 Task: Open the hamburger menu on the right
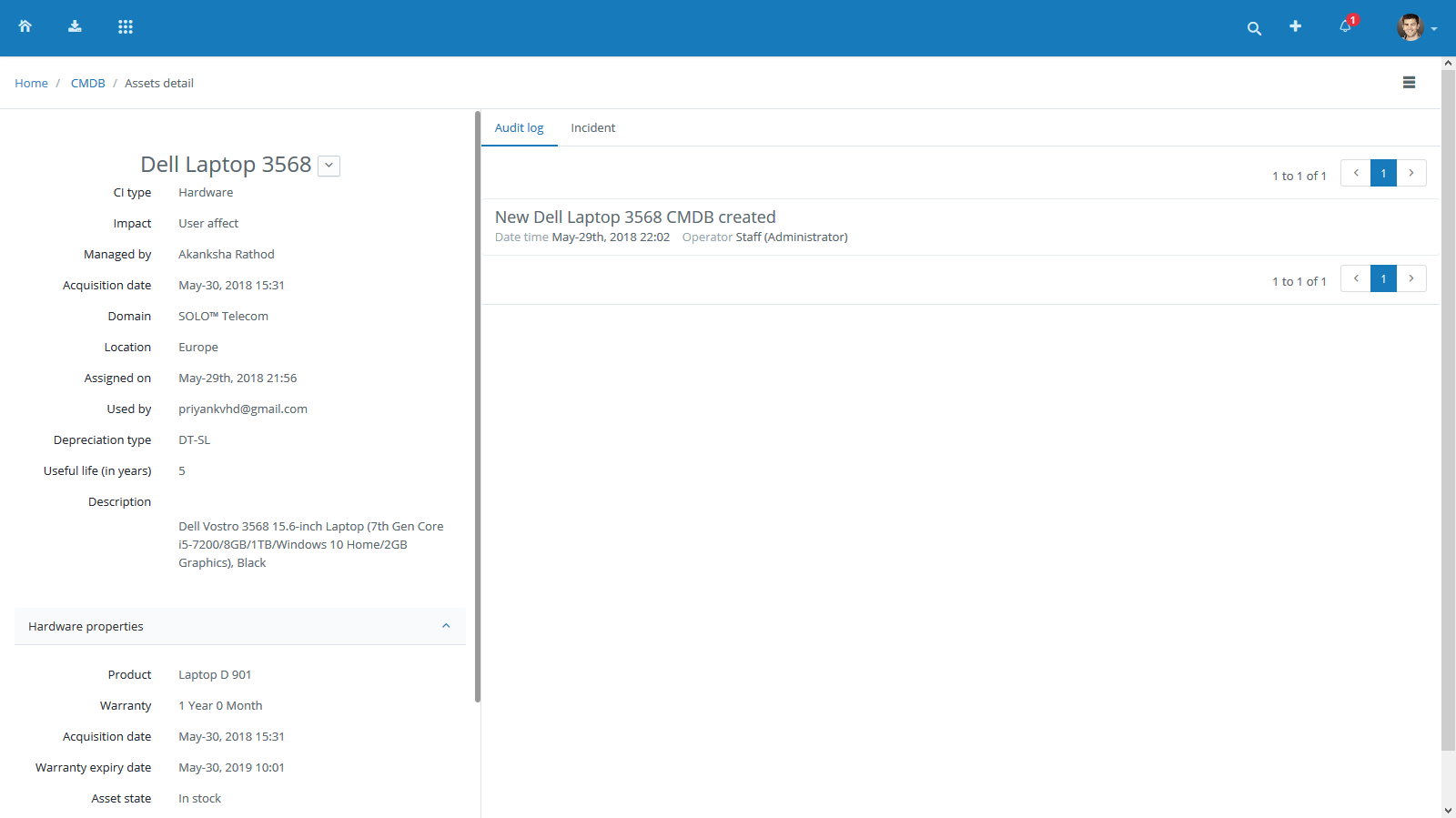click(x=1409, y=83)
